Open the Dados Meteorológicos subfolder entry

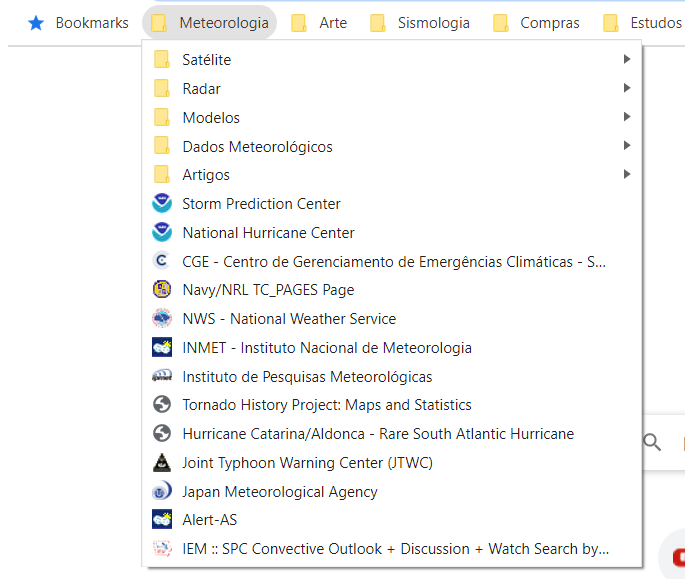click(x=394, y=146)
